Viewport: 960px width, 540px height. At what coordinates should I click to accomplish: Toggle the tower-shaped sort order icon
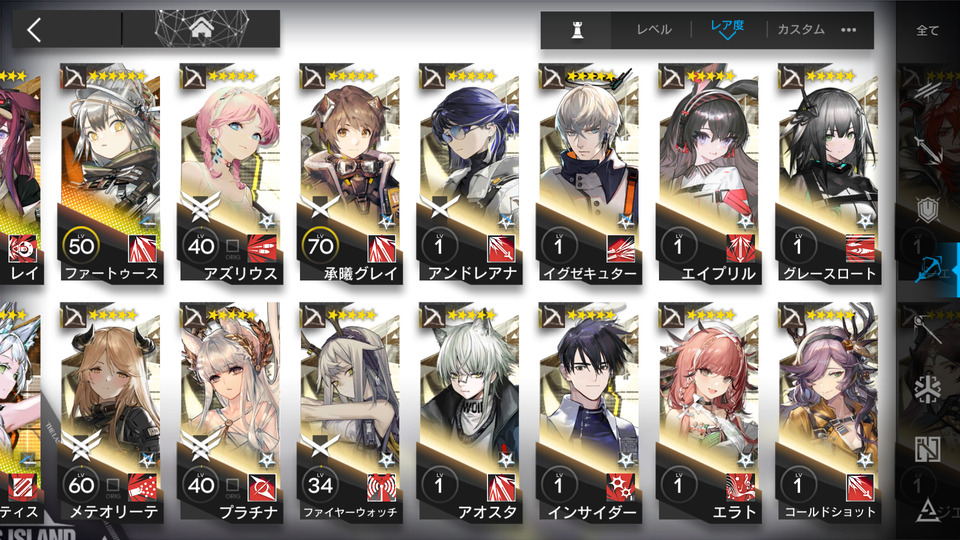[577, 30]
